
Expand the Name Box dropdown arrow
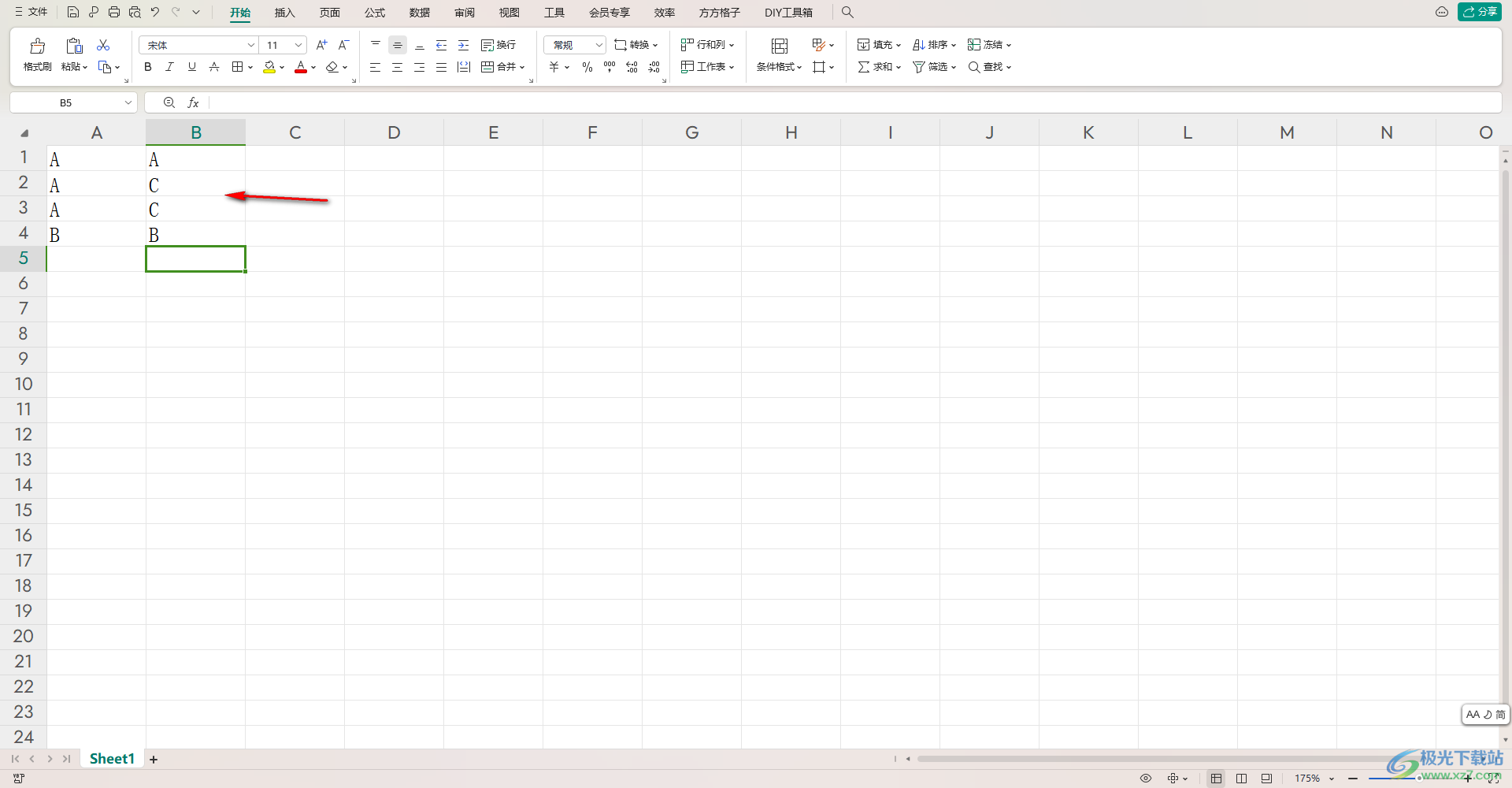click(128, 102)
